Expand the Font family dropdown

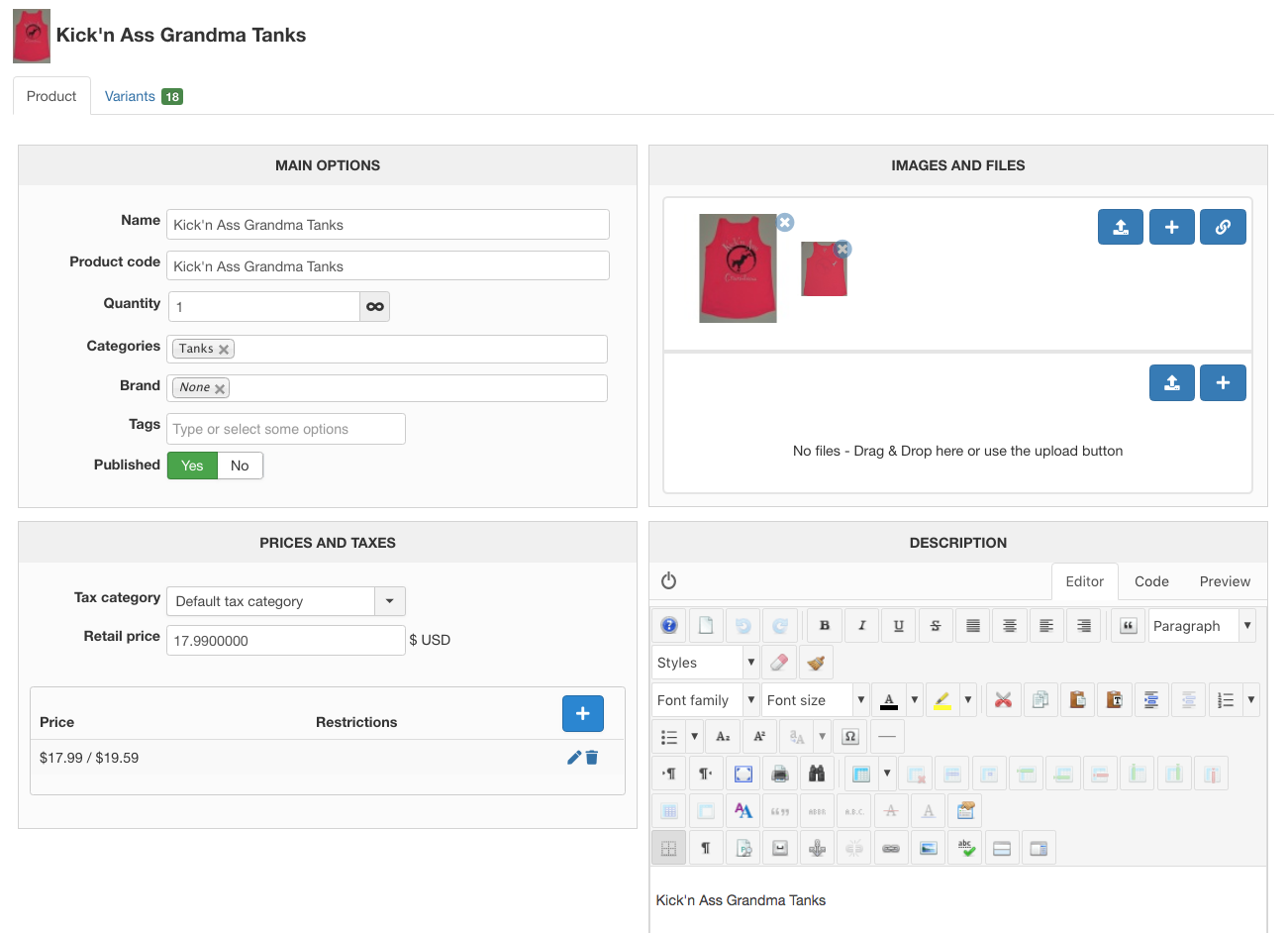[x=750, y=700]
